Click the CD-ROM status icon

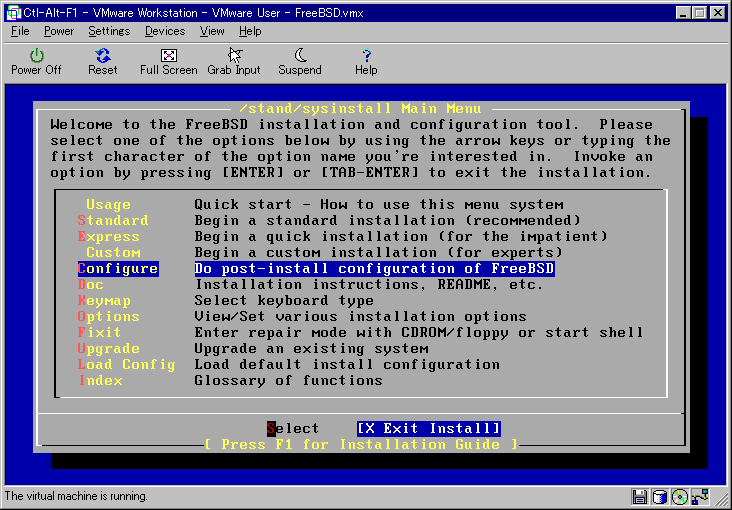(x=680, y=496)
